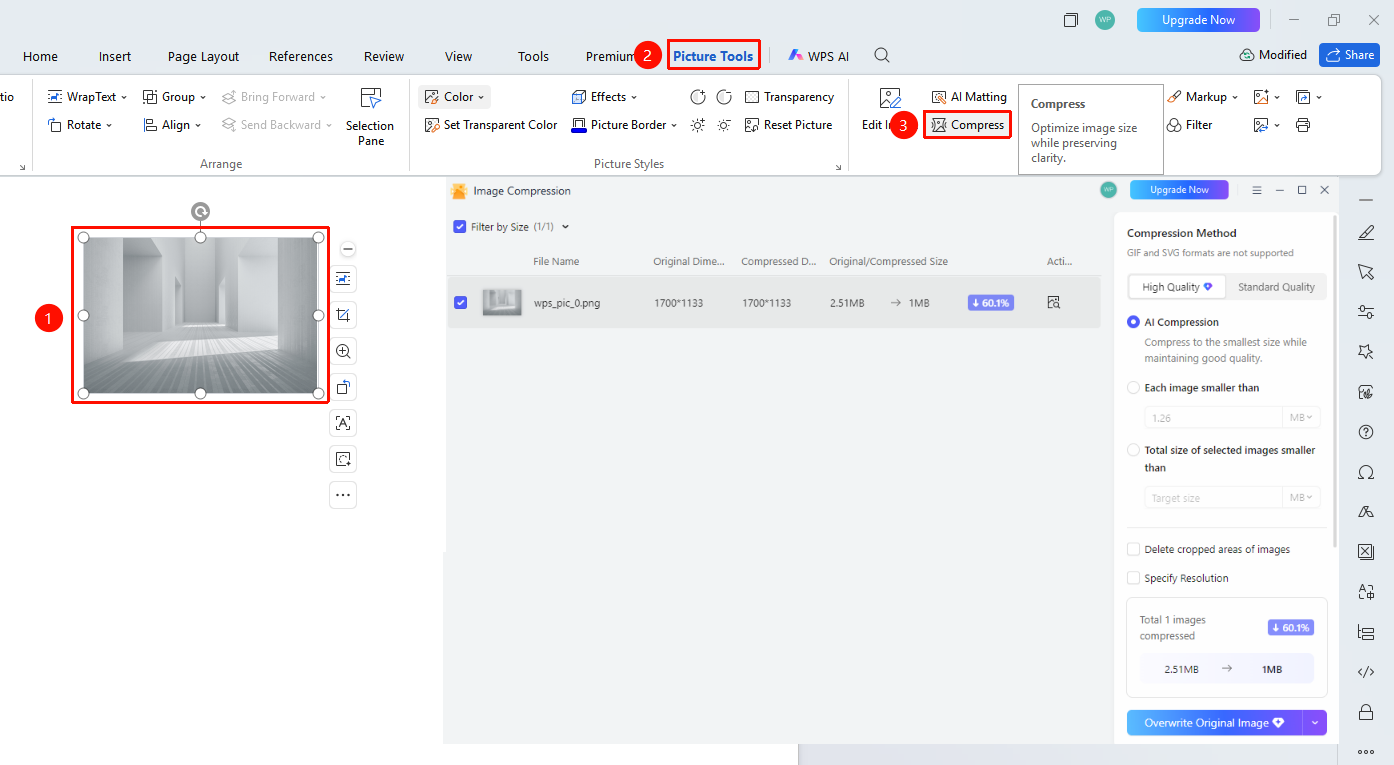Click Set Transparent Color tool
Screen dimensions: 1394x765
point(491,125)
